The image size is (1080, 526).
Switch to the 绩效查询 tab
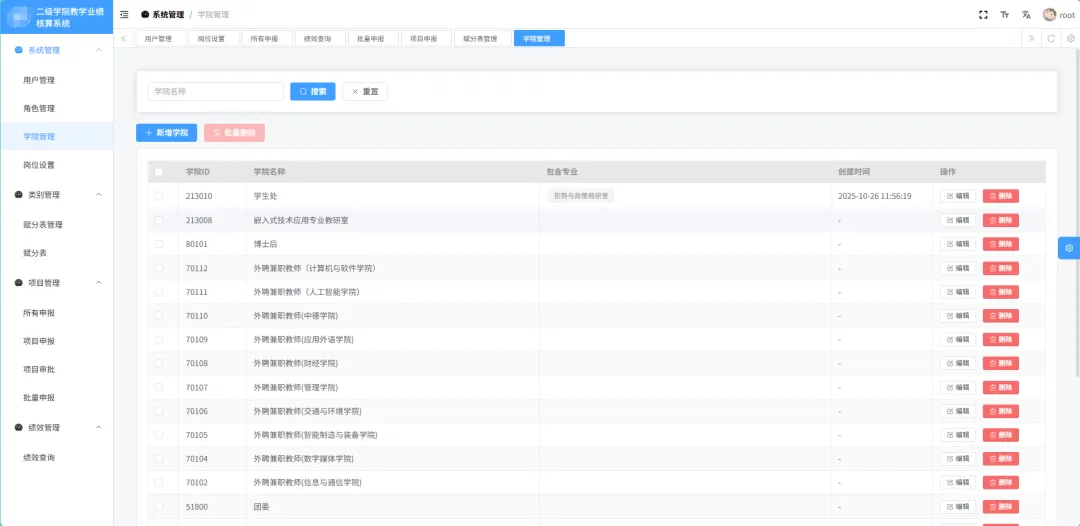320,39
